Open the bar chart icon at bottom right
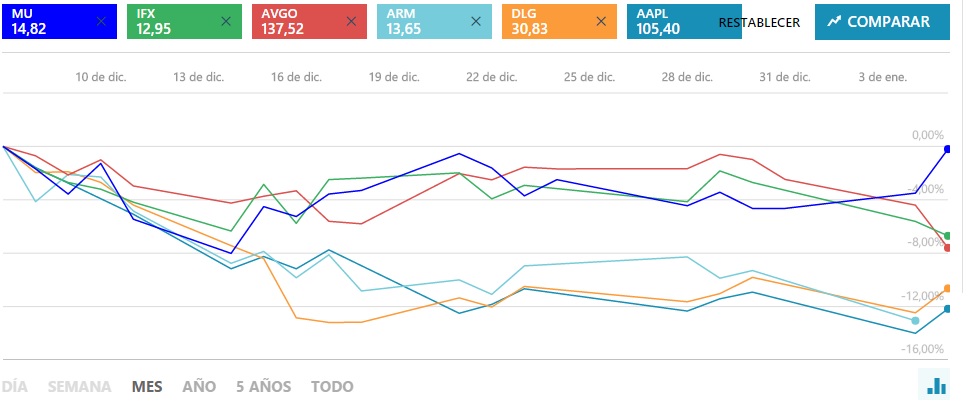969x413 pixels. pos(936,385)
